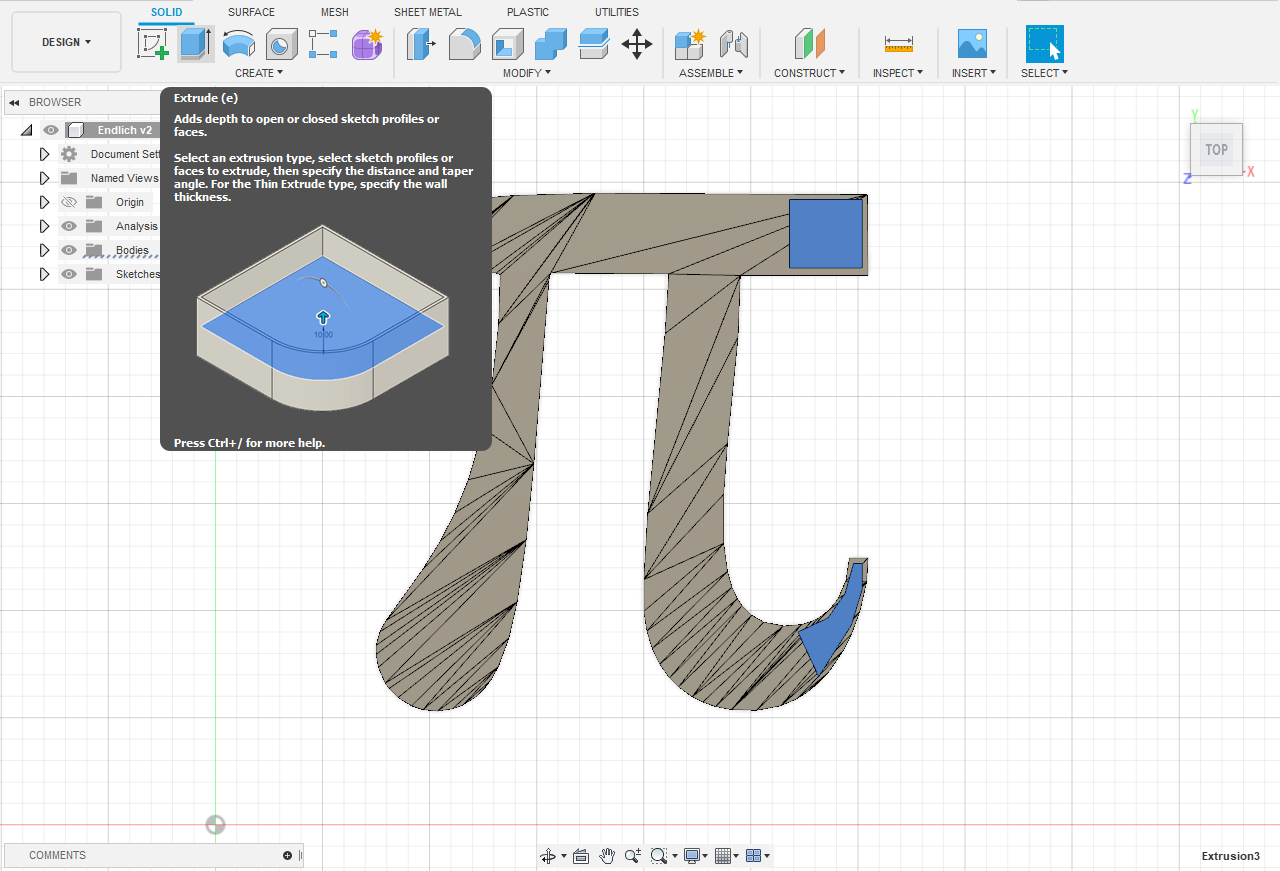Open the SHEET METAL ribbon tab
This screenshot has width=1280, height=871.
427,12
